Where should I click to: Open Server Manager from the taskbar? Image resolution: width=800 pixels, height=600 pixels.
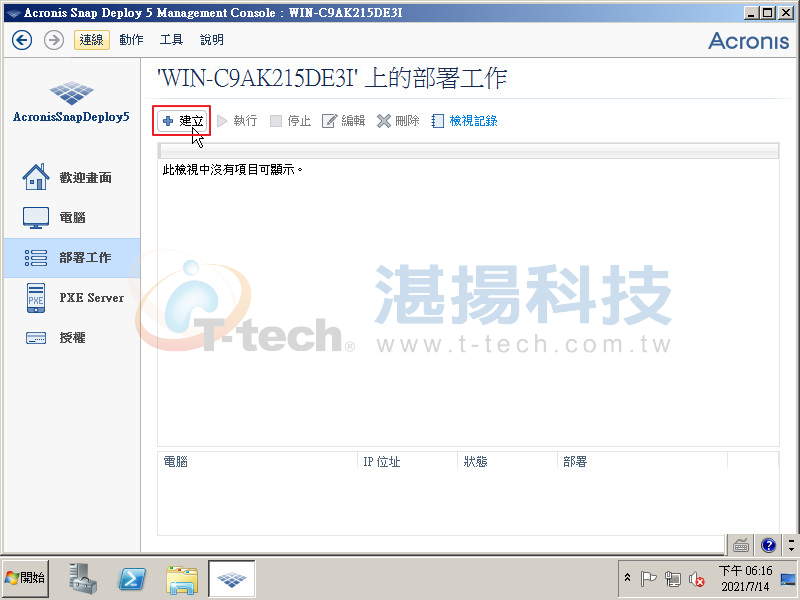83,578
